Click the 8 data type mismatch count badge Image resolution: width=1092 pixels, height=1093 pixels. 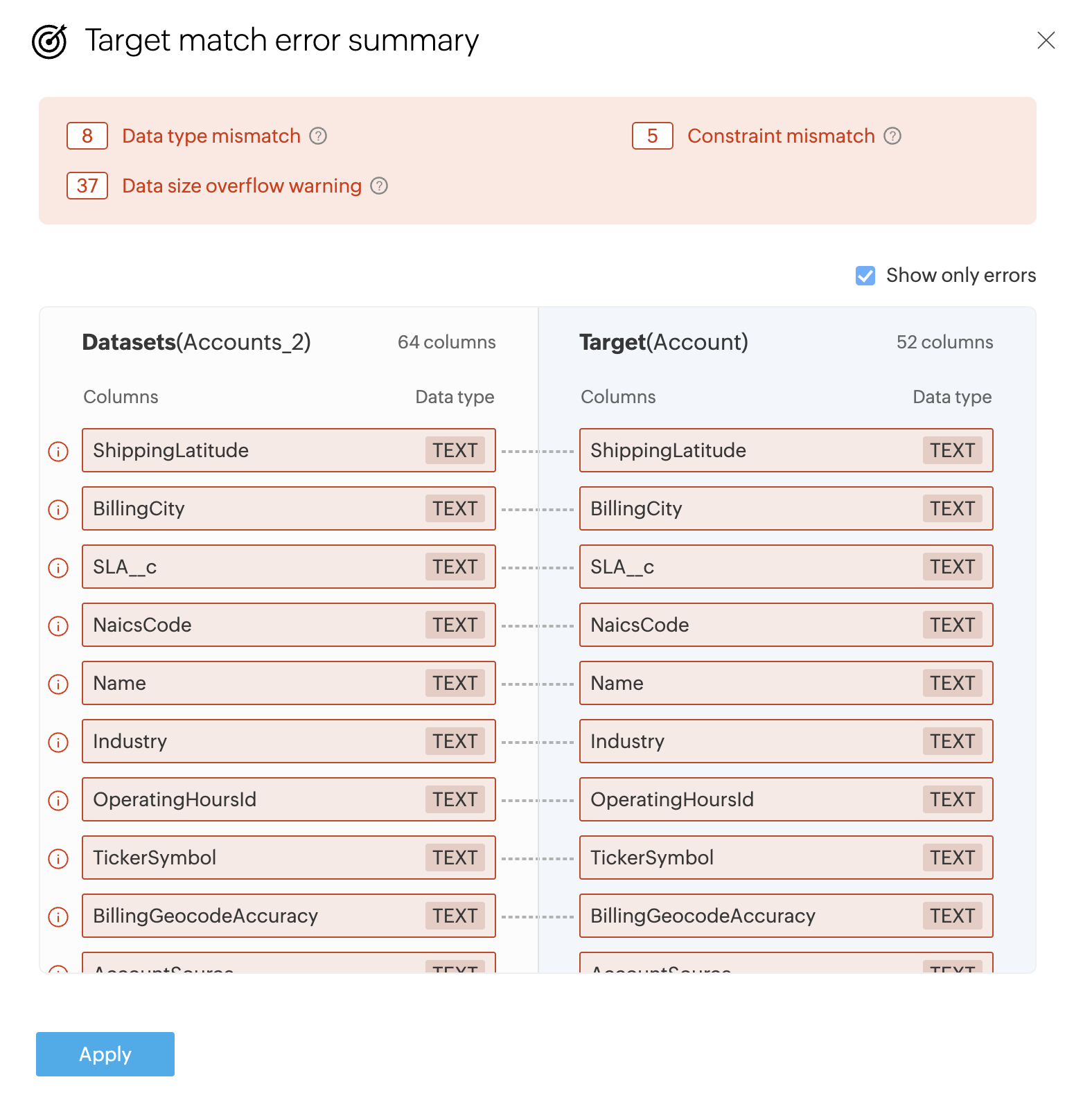[87, 136]
